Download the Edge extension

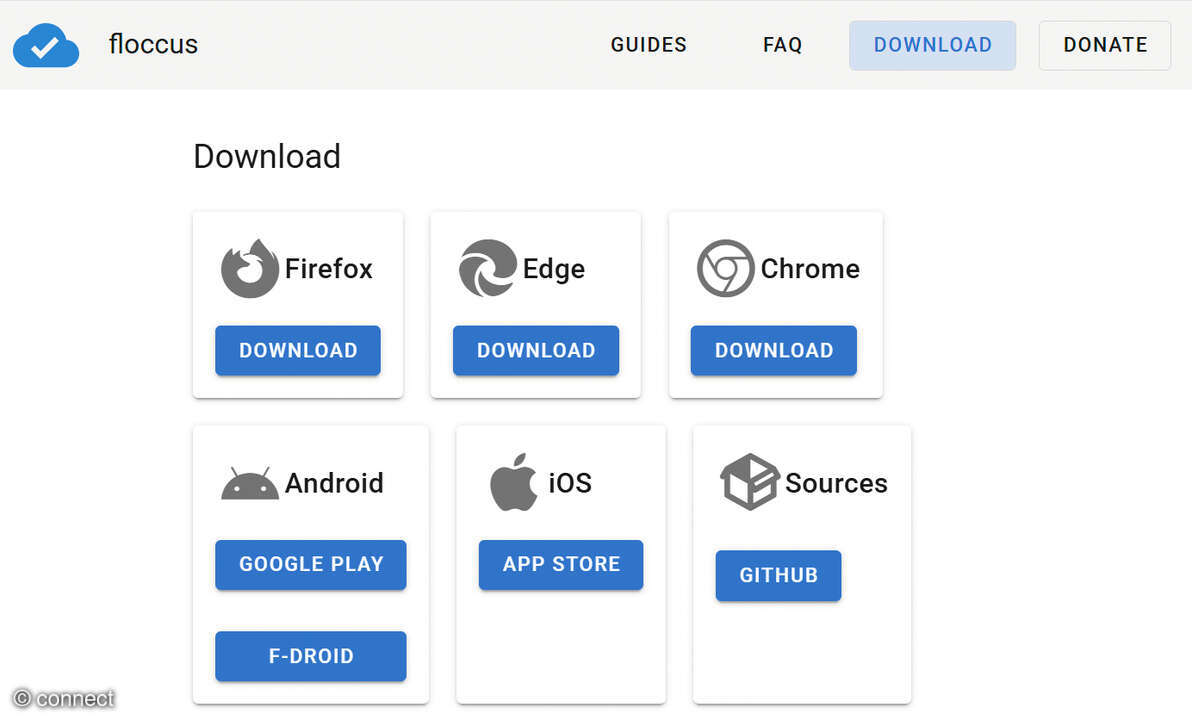pyautogui.click(x=535, y=350)
